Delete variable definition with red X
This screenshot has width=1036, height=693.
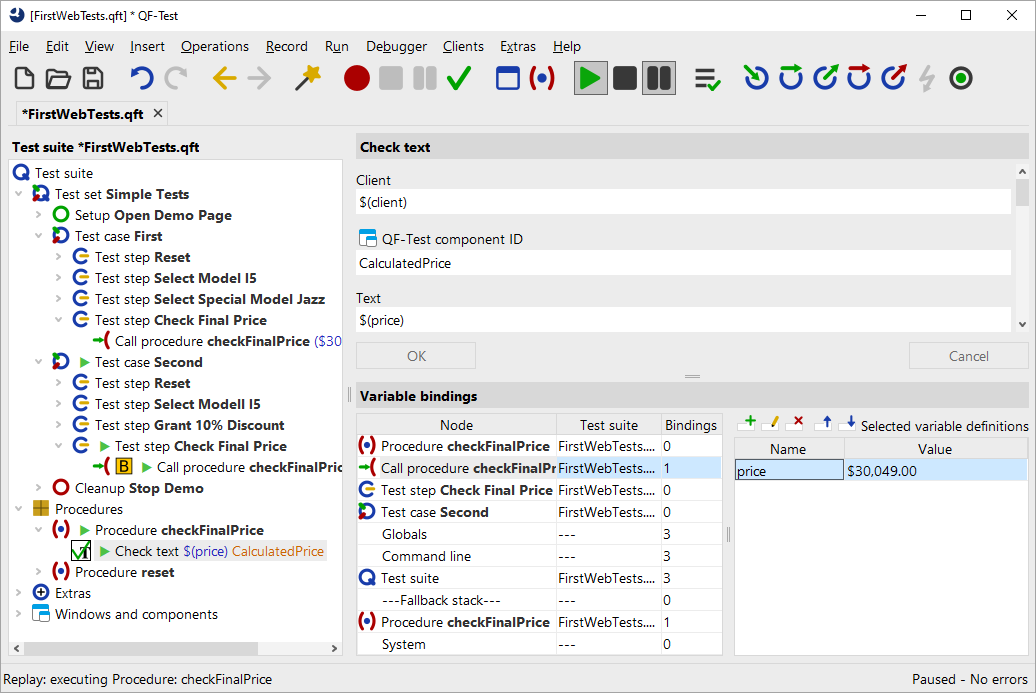click(796, 422)
